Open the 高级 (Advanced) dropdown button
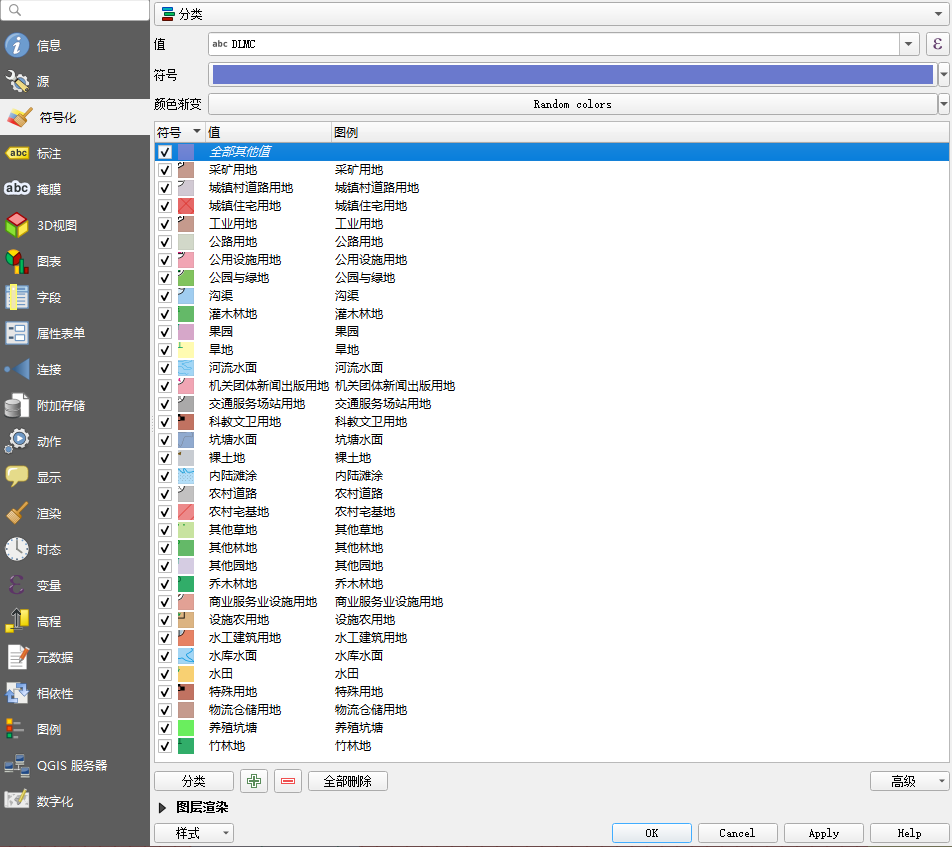The height and width of the screenshot is (847, 952). coord(909,781)
